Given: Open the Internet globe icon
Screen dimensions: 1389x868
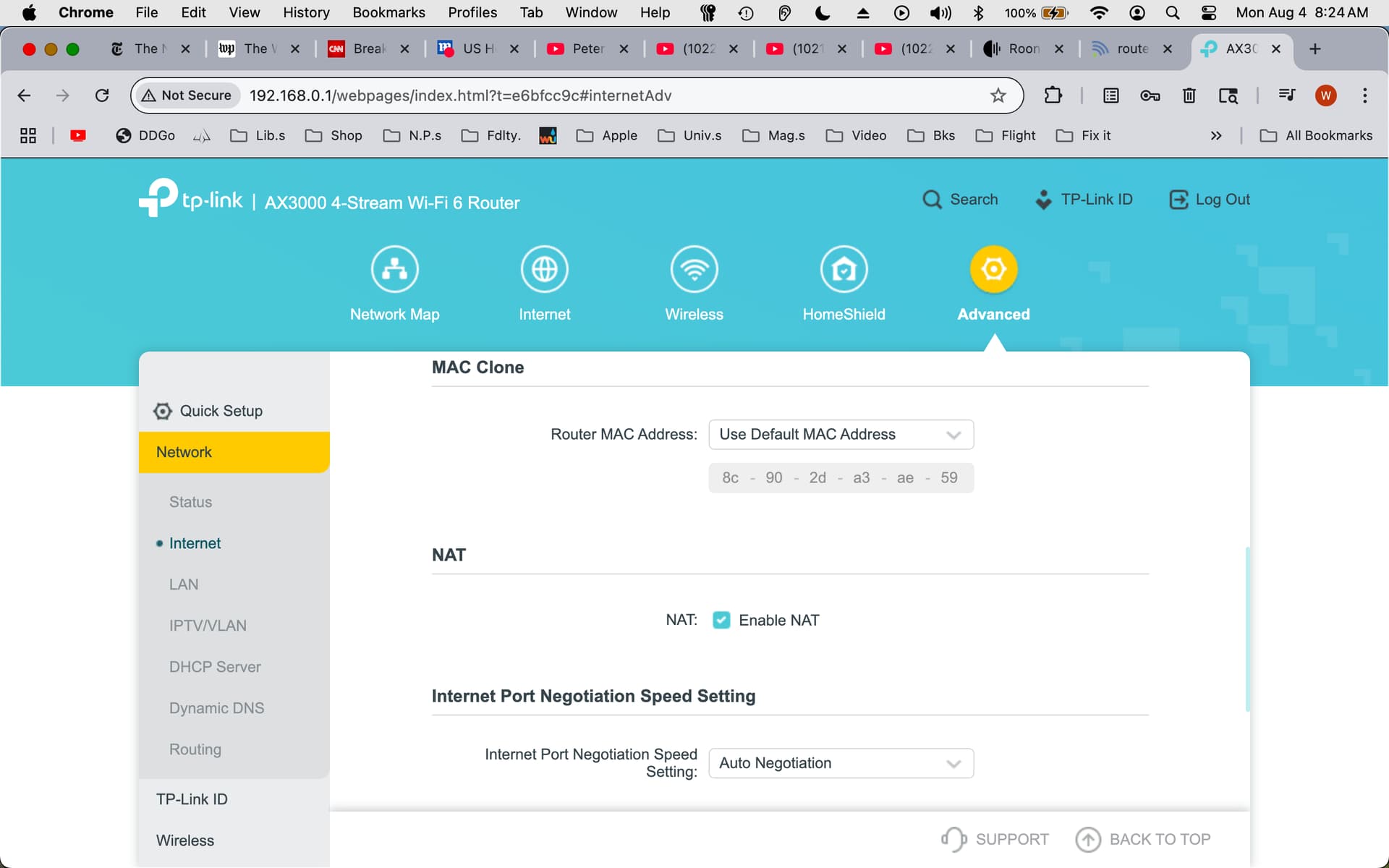Looking at the screenshot, I should point(544,269).
